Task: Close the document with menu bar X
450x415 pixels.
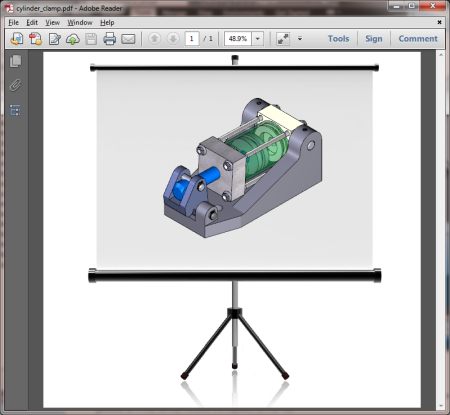Action: 439,22
